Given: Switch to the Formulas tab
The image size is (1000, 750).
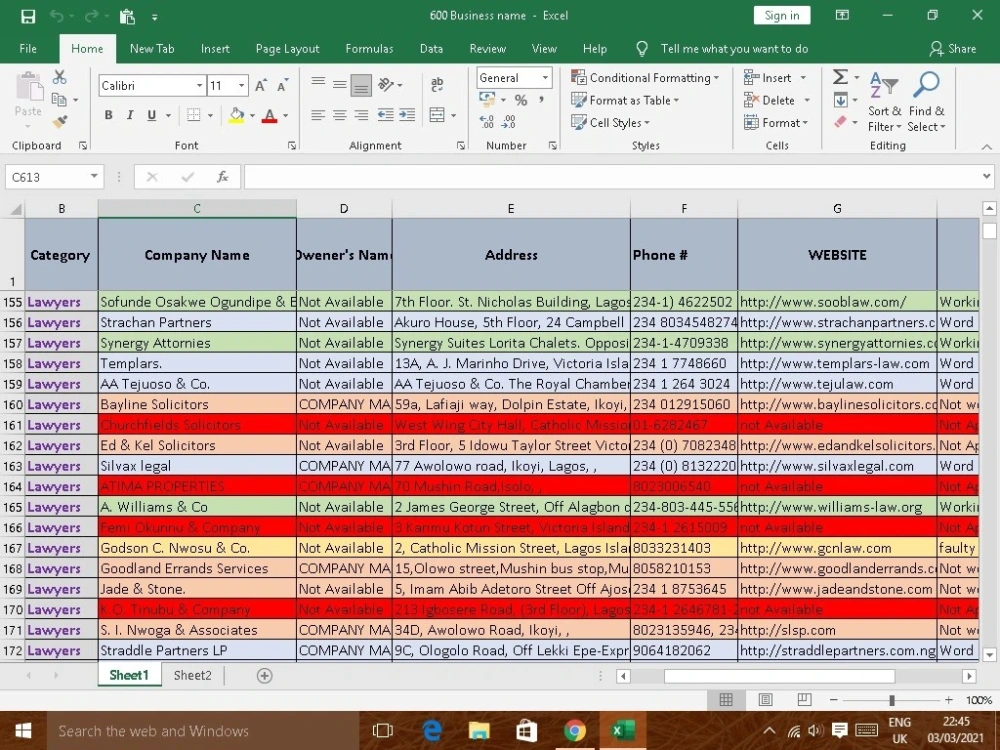Looking at the screenshot, I should (369, 48).
